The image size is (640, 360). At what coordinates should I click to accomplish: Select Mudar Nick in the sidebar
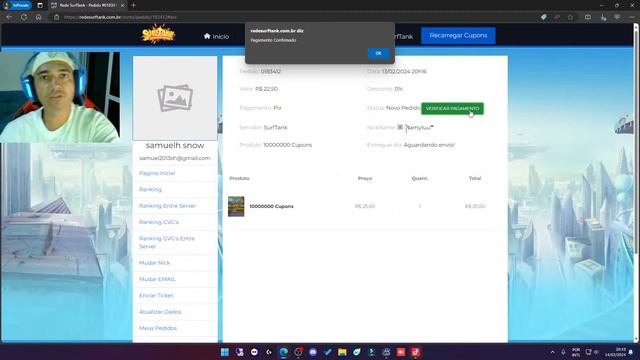point(154,263)
